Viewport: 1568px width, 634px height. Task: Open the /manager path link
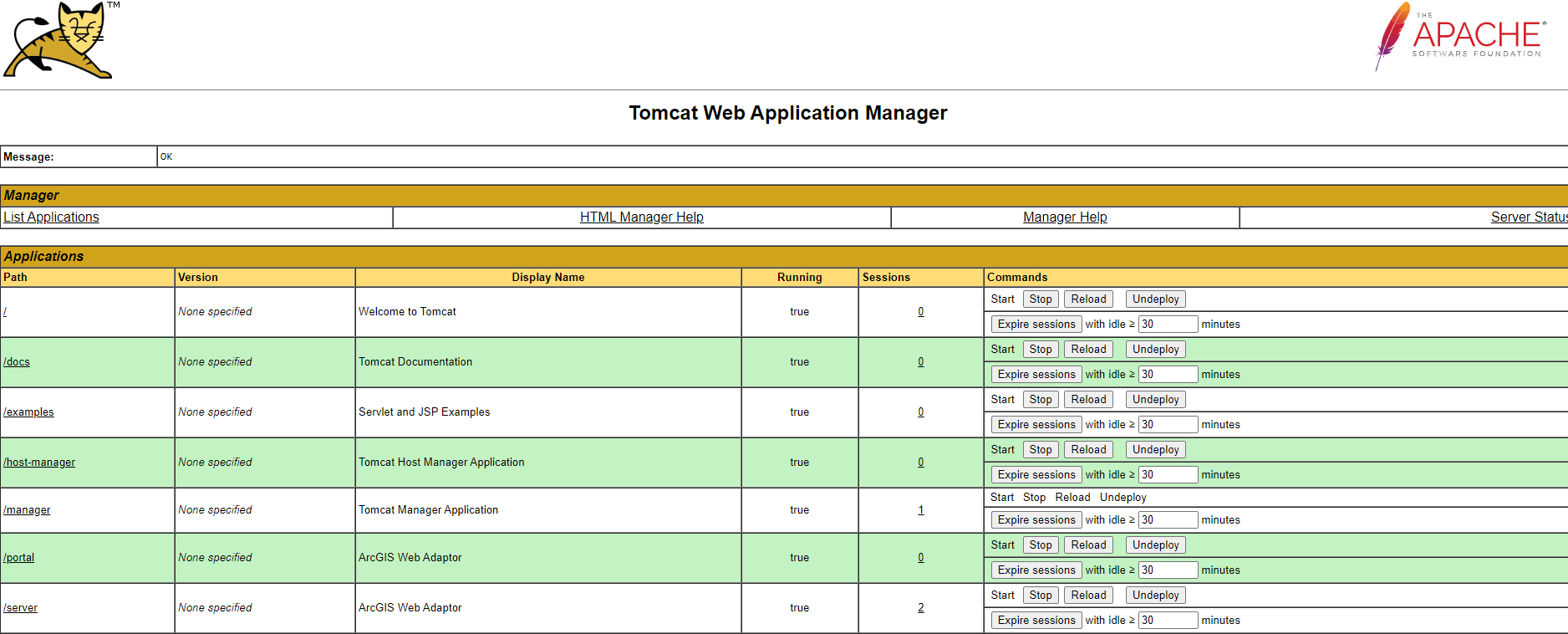coord(27,510)
